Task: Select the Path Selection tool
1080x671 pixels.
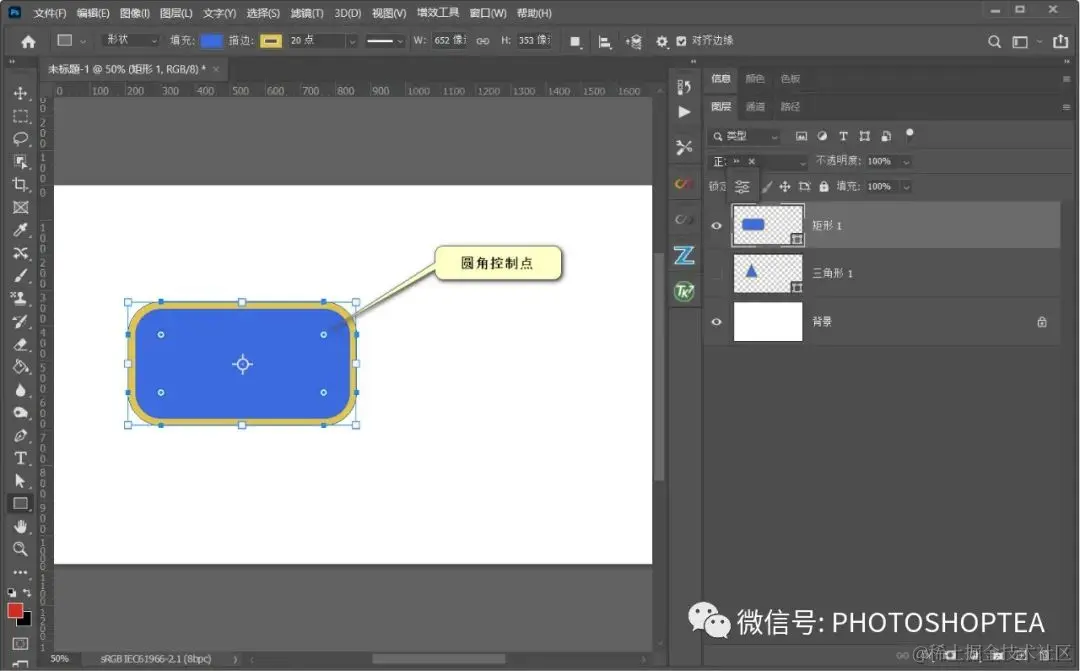Action: click(21, 481)
